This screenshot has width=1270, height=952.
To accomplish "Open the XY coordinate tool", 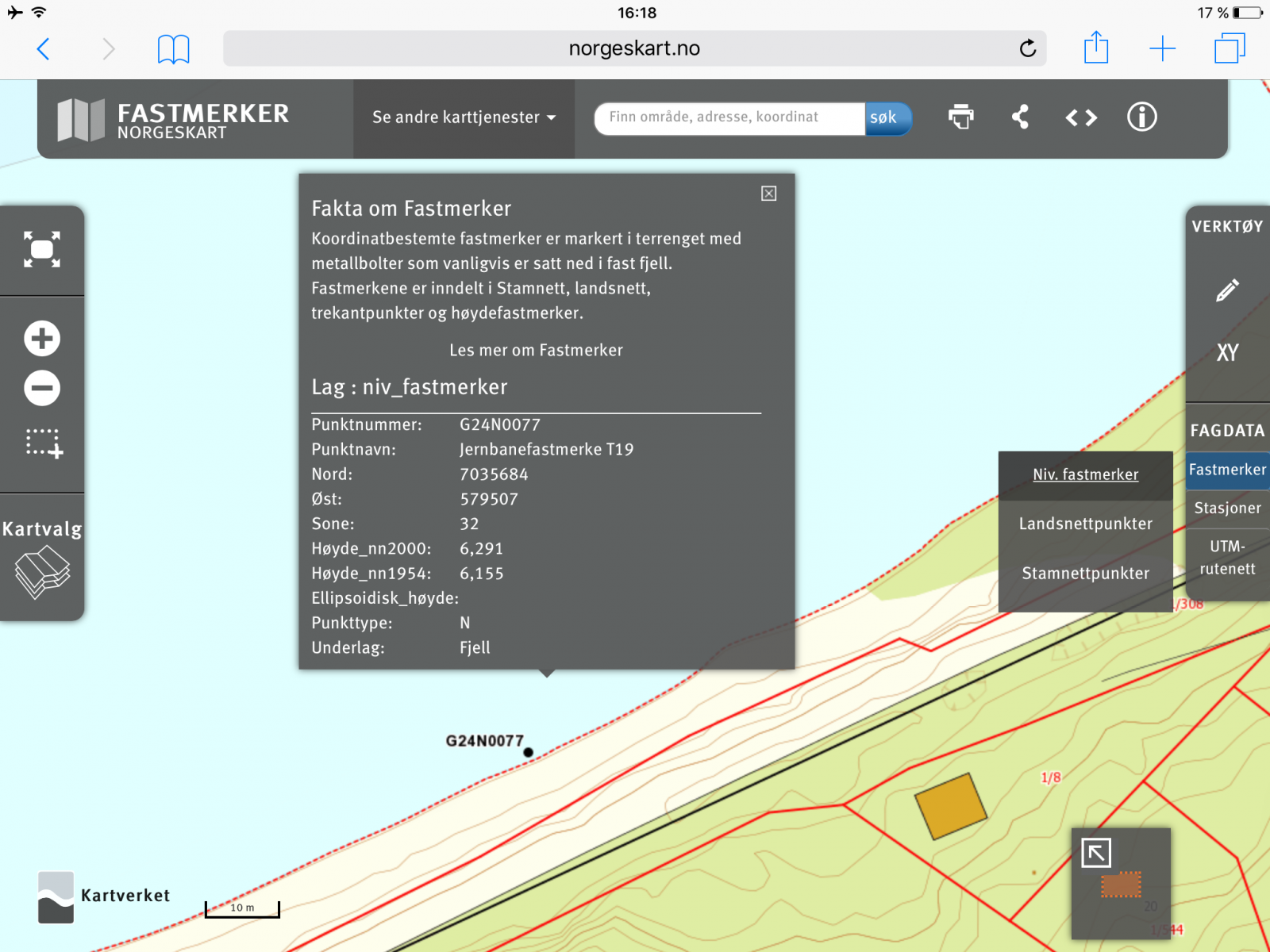I will 1227,353.
